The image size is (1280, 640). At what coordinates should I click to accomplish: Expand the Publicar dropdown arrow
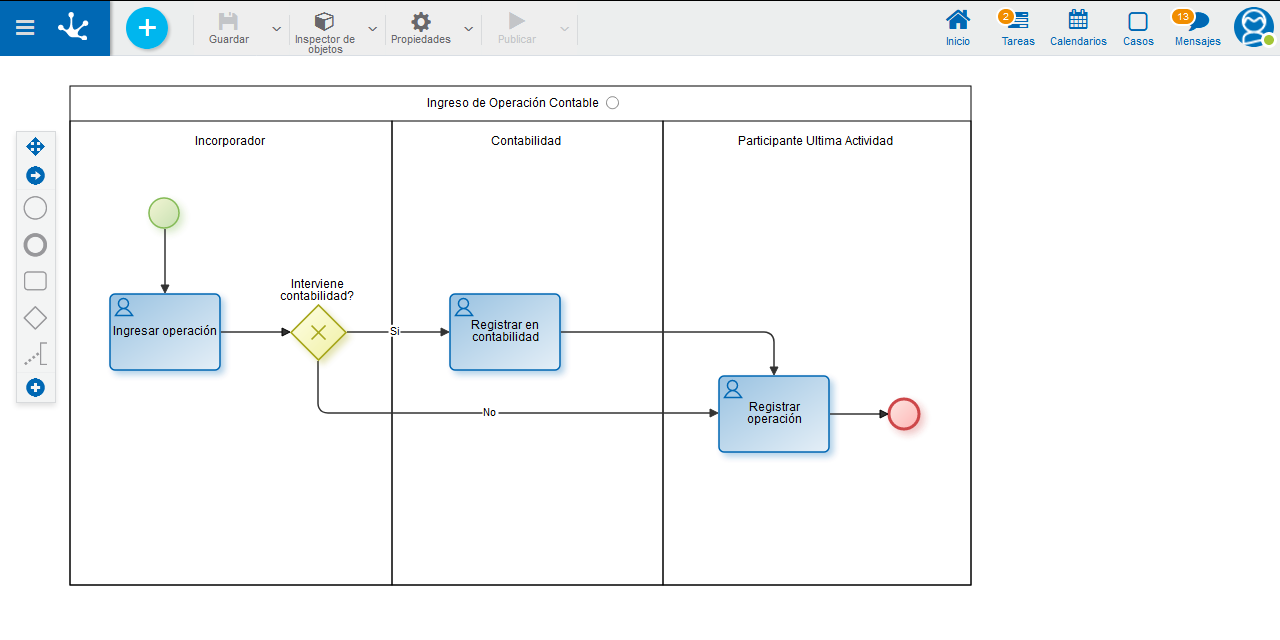click(x=564, y=28)
